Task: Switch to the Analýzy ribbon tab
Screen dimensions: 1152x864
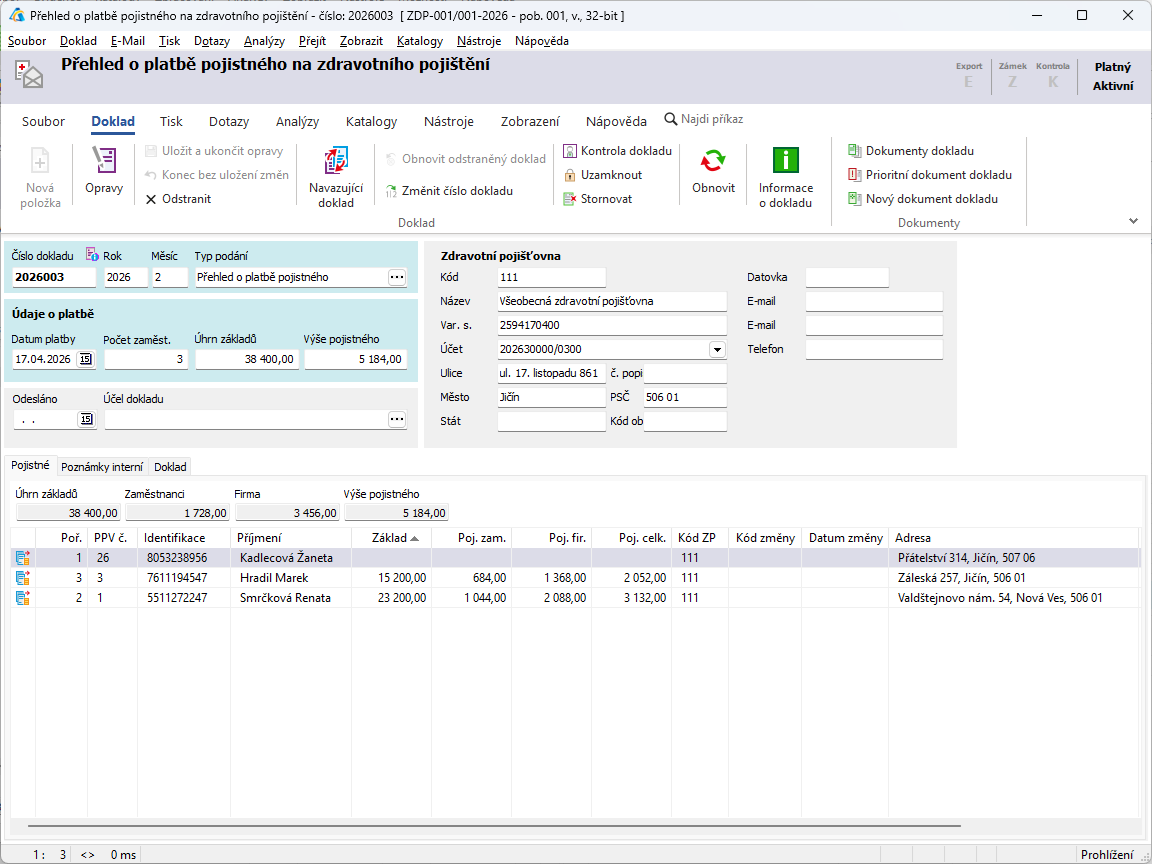Action: click(297, 122)
